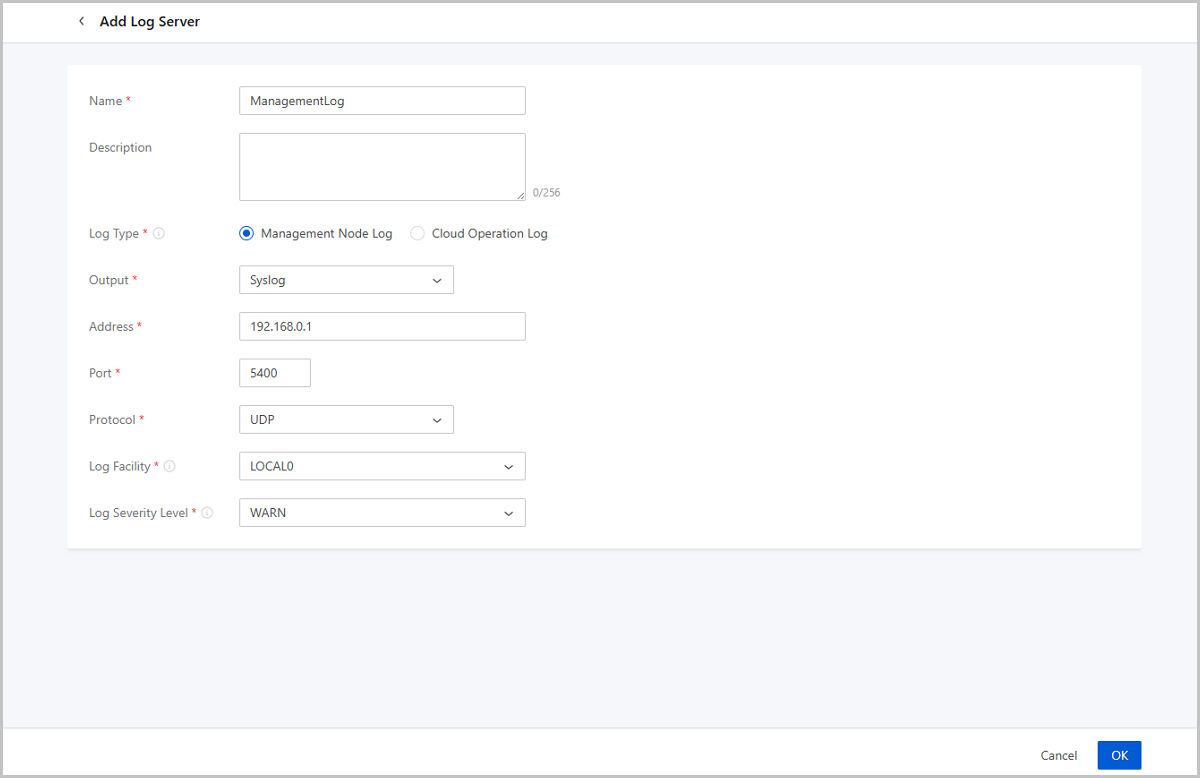Click inside the Description text area

pyautogui.click(x=382, y=166)
